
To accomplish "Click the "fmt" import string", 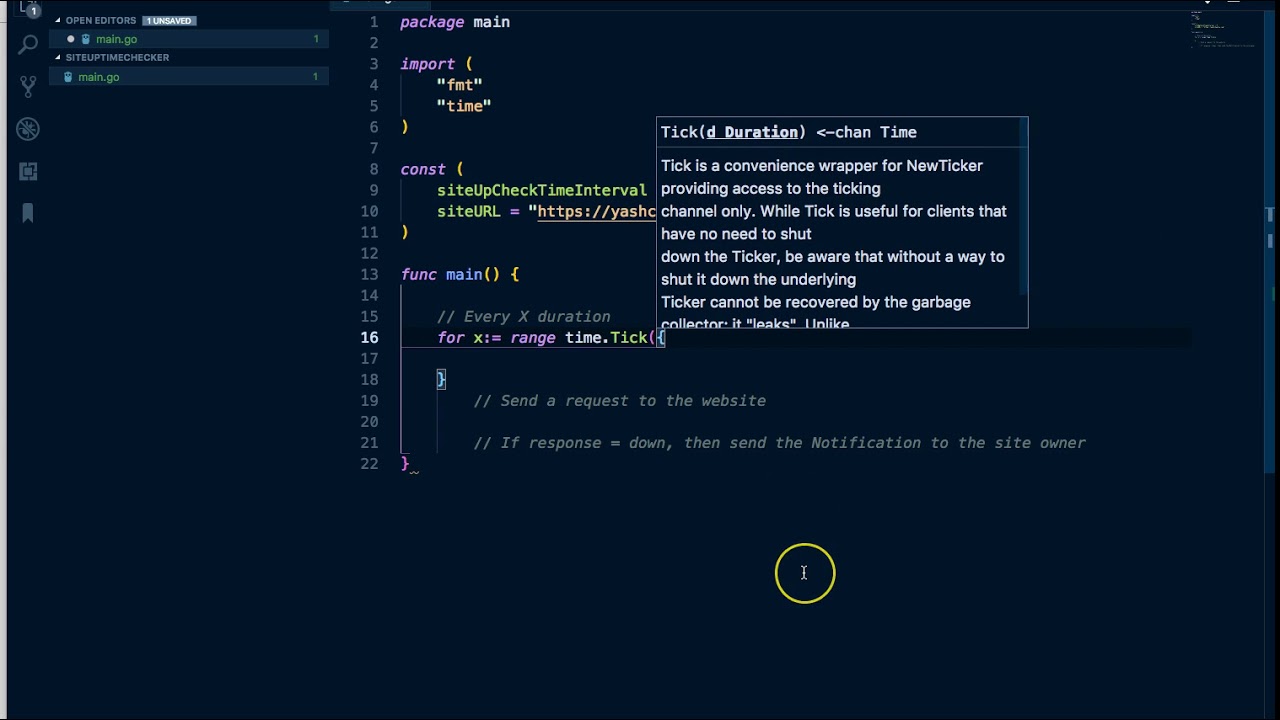I will click(x=459, y=85).
